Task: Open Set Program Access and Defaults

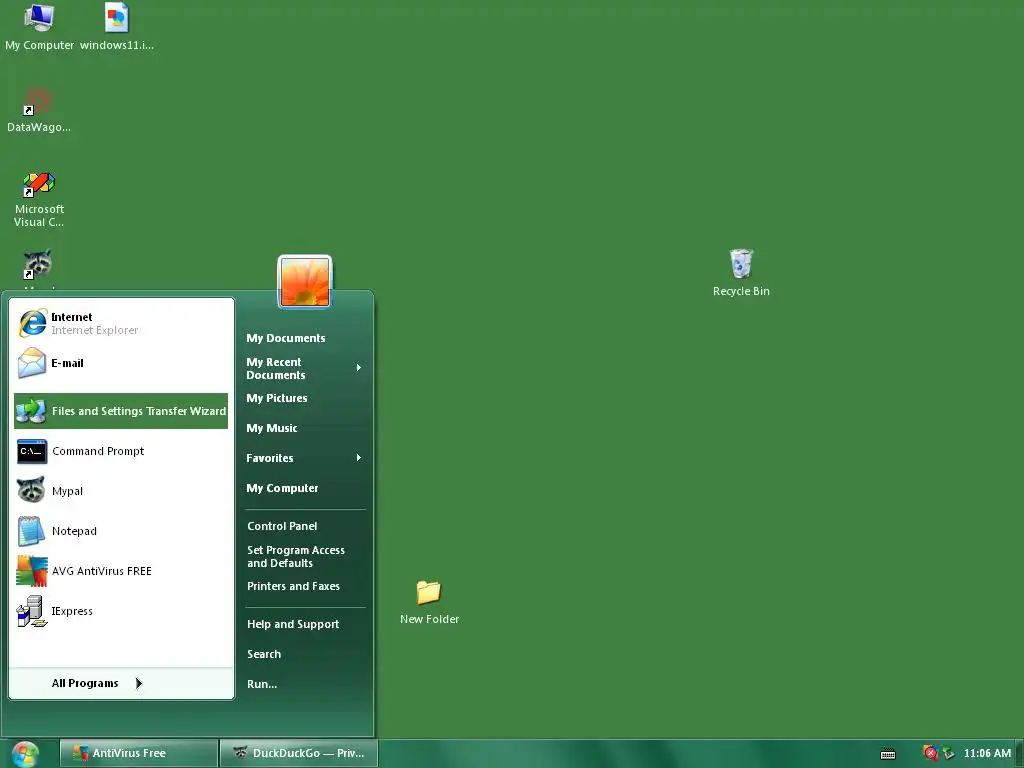Action: point(296,556)
